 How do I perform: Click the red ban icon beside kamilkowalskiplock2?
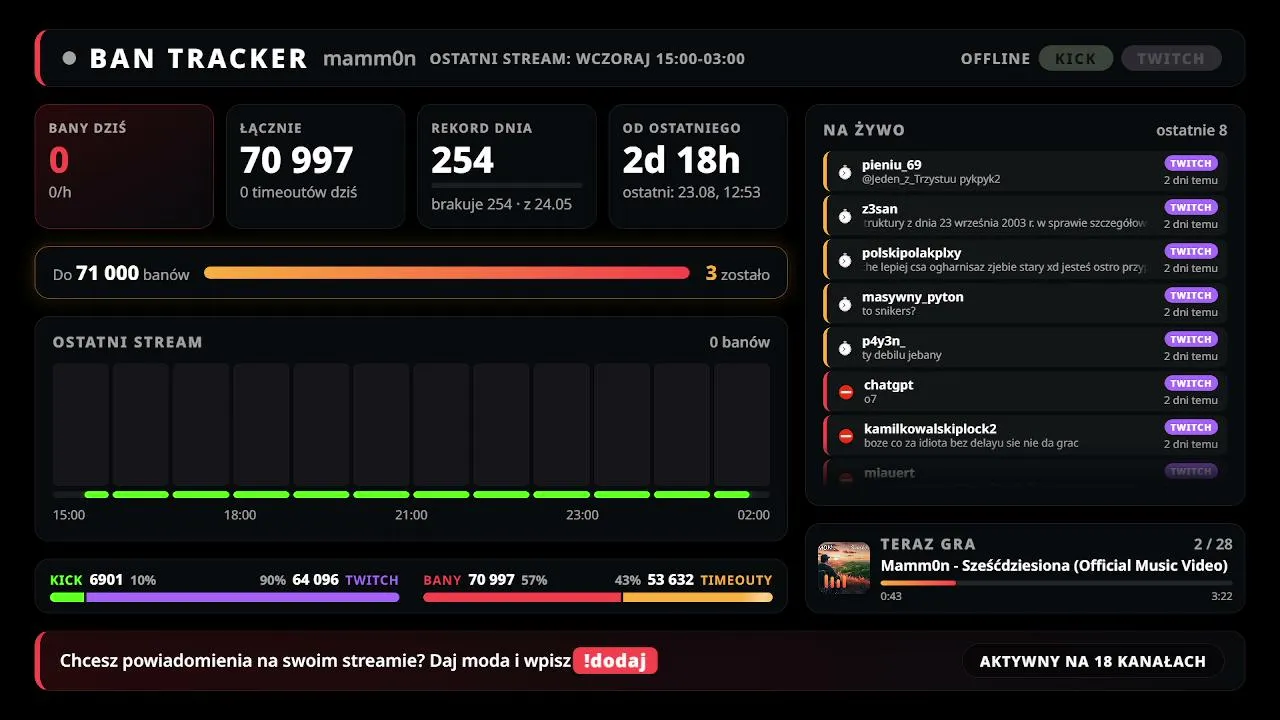pyautogui.click(x=846, y=436)
